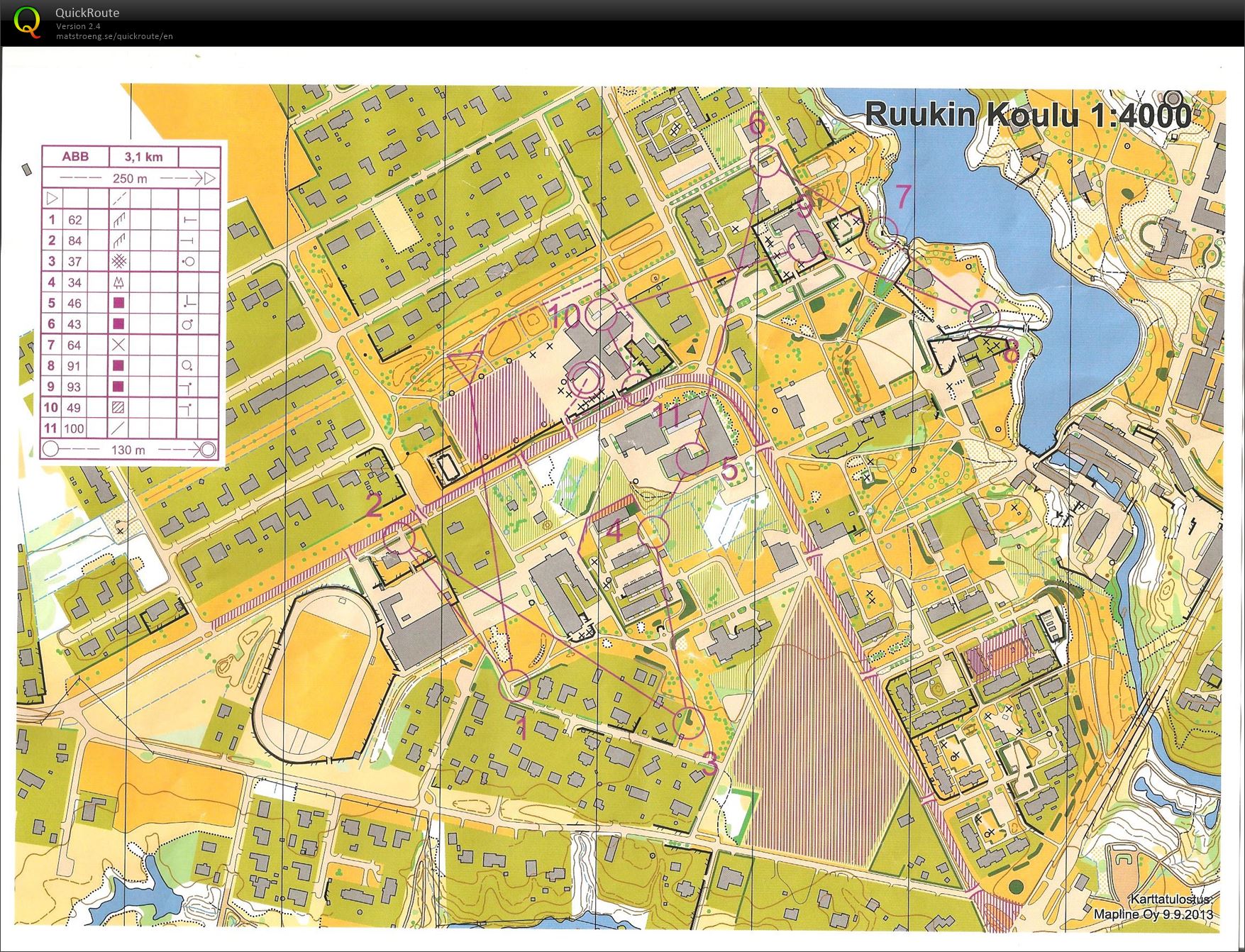
Task: Click control code 100 in the sheet
Action: (x=74, y=428)
